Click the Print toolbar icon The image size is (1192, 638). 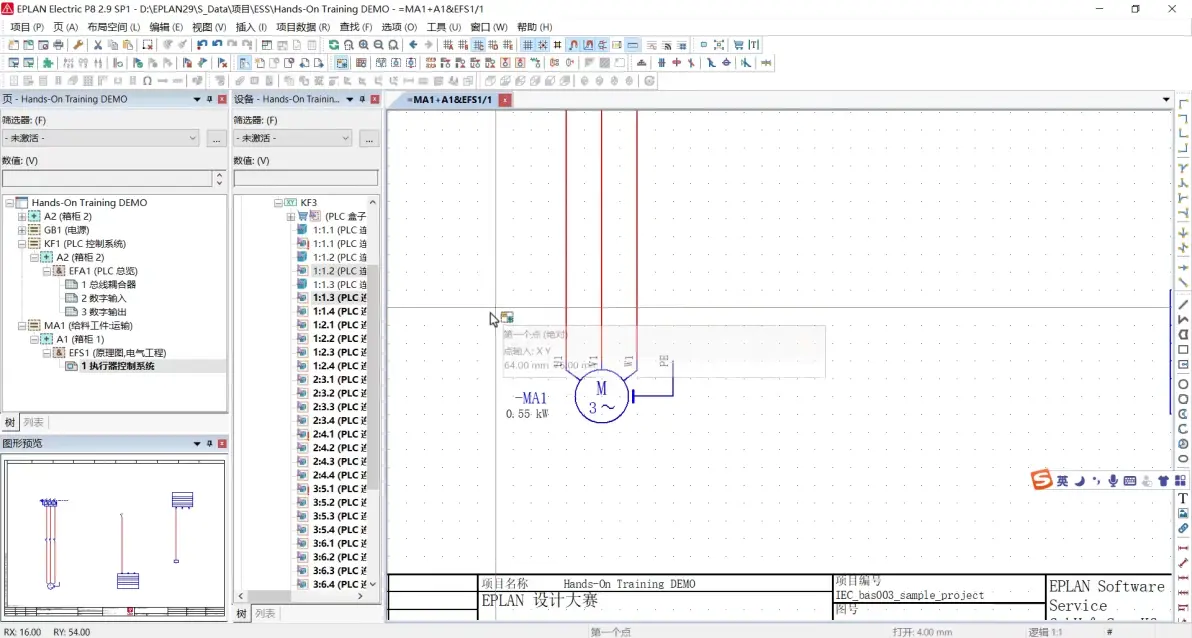(58, 45)
